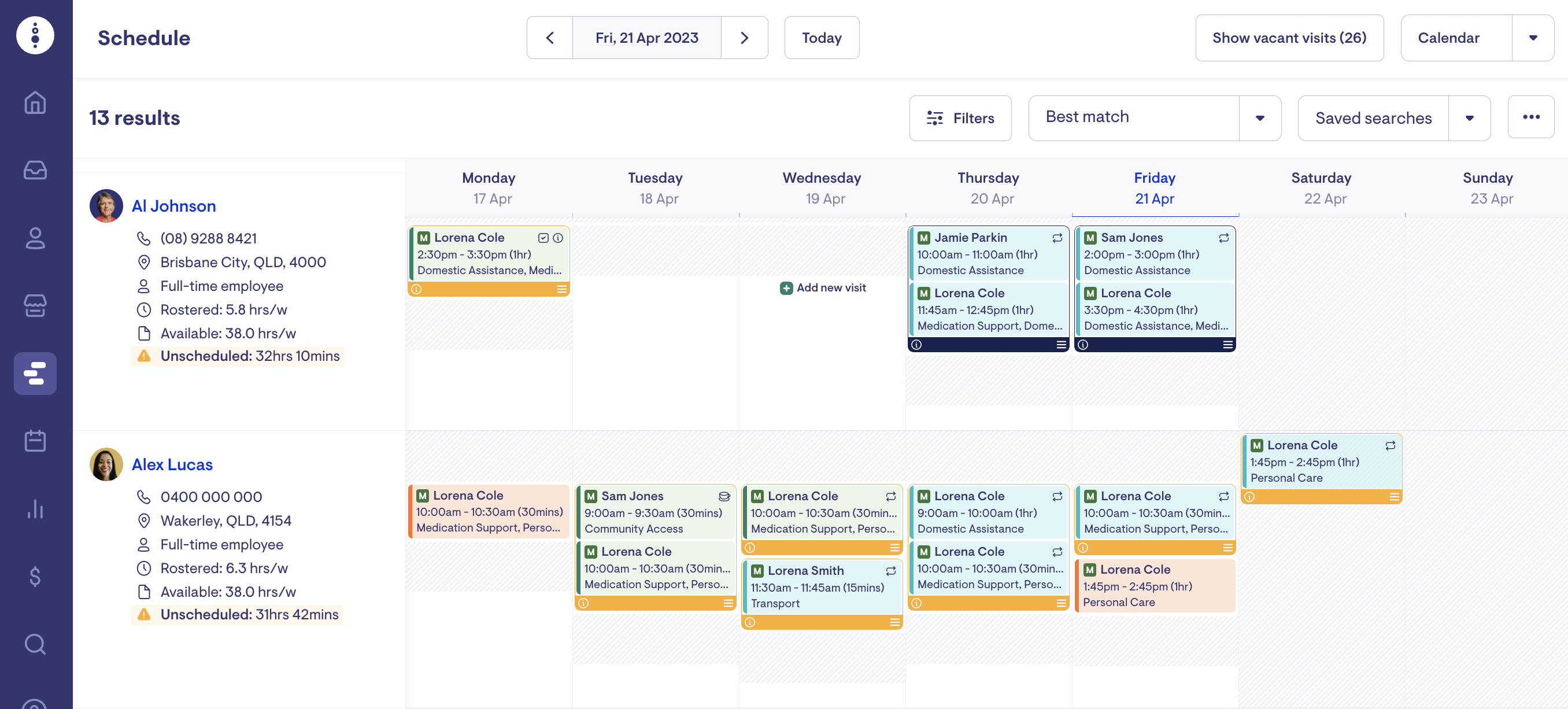Click 'Available: 38.0 hrs/w' for Alex Lucas
Image resolution: width=1568 pixels, height=709 pixels.
(228, 592)
